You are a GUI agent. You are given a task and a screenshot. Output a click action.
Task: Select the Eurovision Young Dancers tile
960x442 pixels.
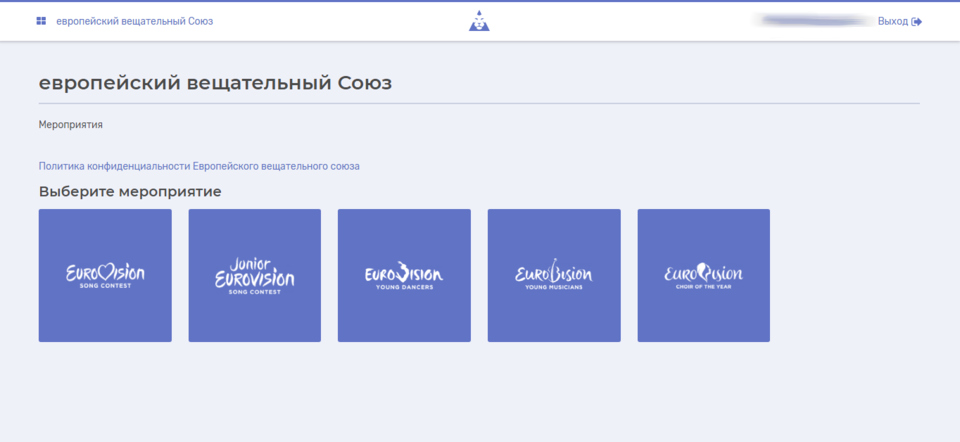404,275
